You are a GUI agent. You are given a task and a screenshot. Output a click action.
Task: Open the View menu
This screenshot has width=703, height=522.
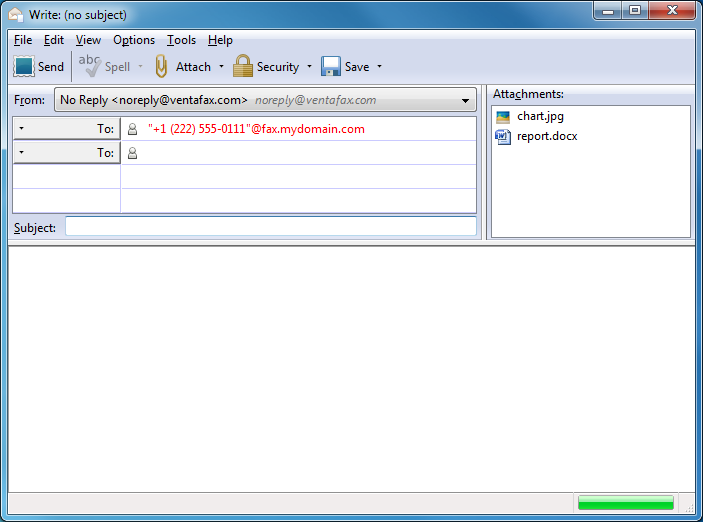point(88,40)
